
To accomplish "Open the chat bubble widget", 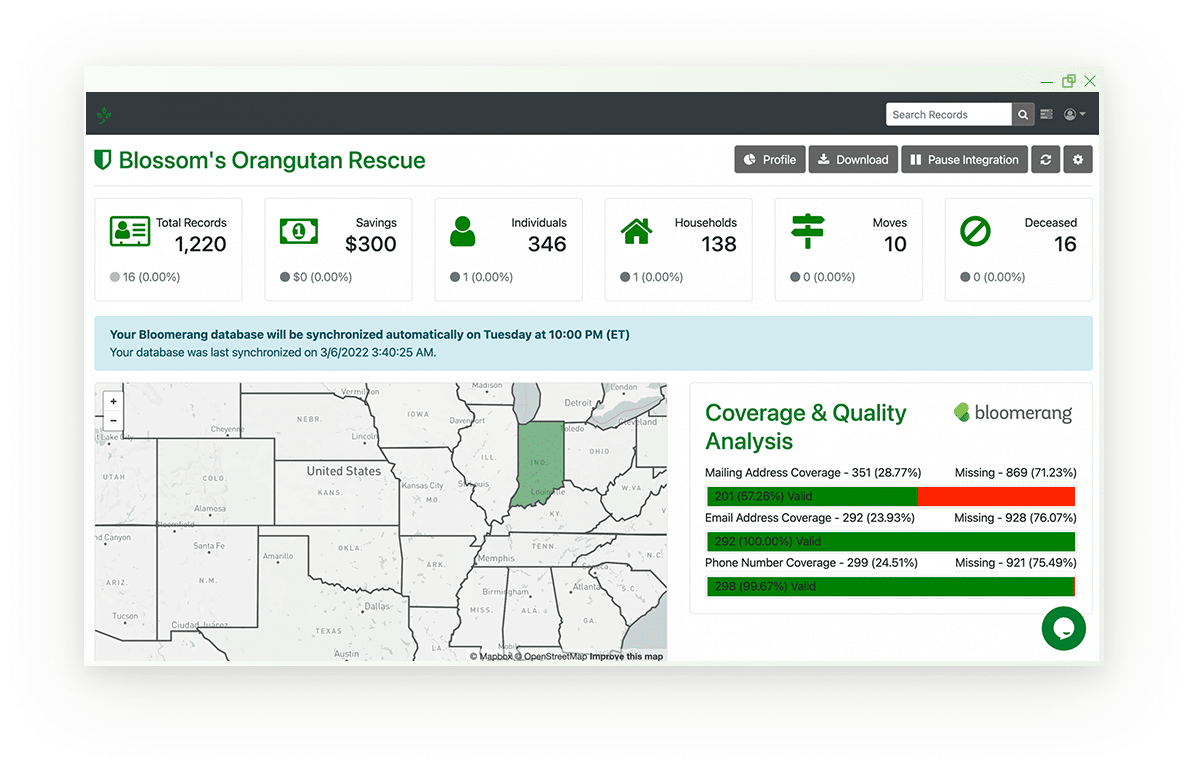I will tap(1063, 628).
